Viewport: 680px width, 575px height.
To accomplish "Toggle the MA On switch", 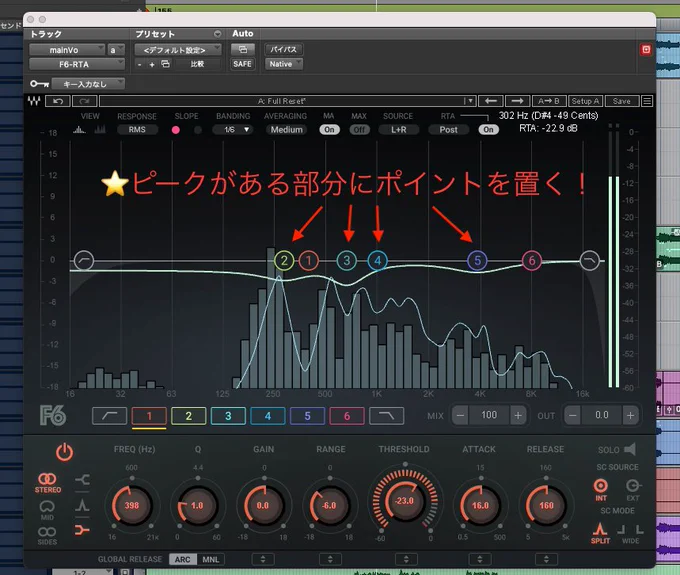I will [329, 129].
